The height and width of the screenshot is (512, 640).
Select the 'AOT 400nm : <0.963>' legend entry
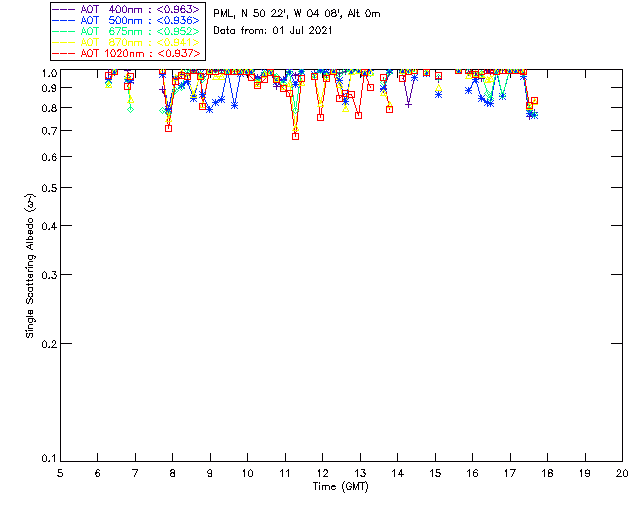(127, 9)
